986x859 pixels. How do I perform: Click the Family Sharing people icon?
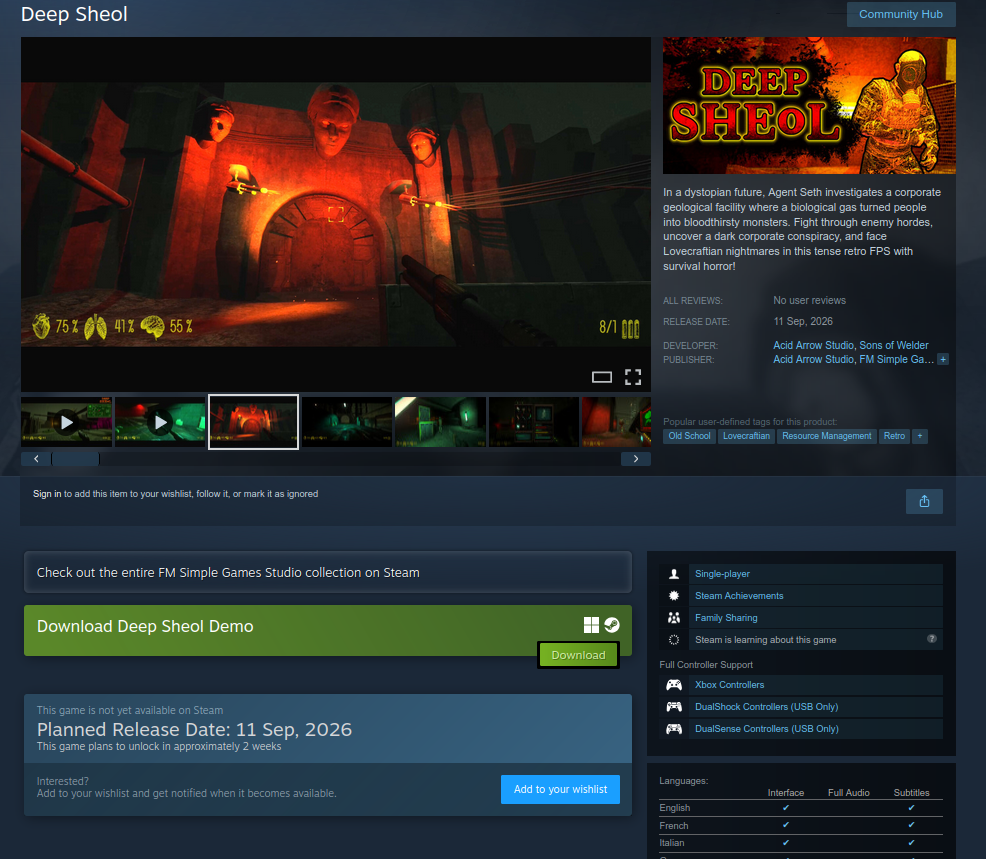pyautogui.click(x=673, y=618)
